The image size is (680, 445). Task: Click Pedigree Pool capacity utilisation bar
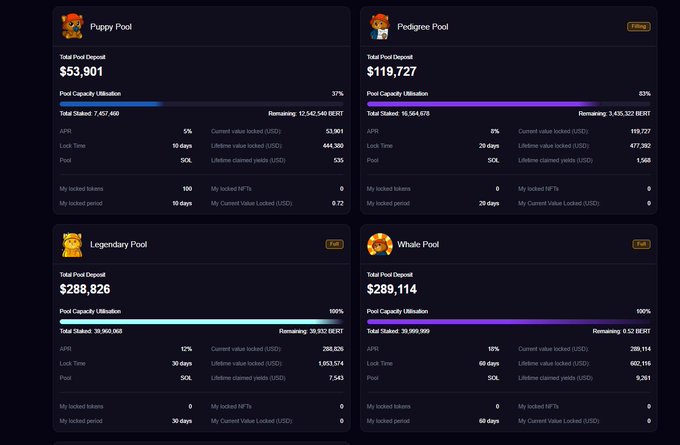click(508, 104)
